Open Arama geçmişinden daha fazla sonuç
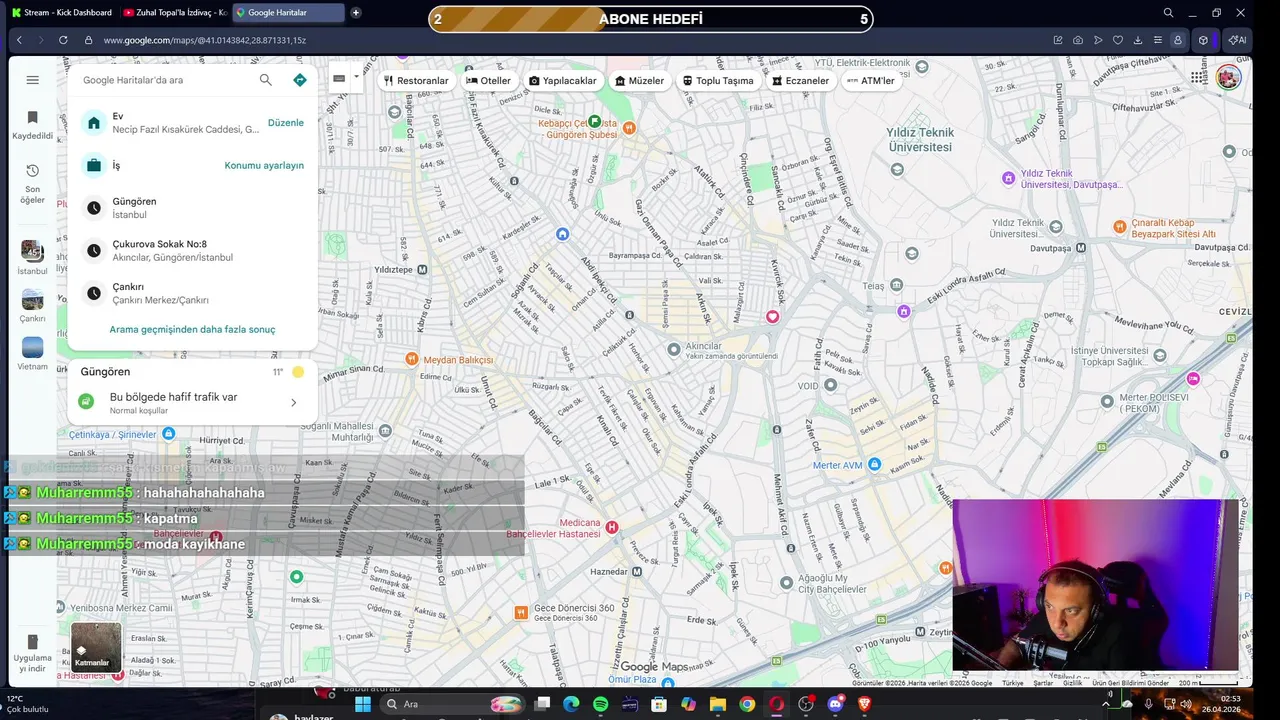This screenshot has height=720, width=1280. [x=192, y=329]
